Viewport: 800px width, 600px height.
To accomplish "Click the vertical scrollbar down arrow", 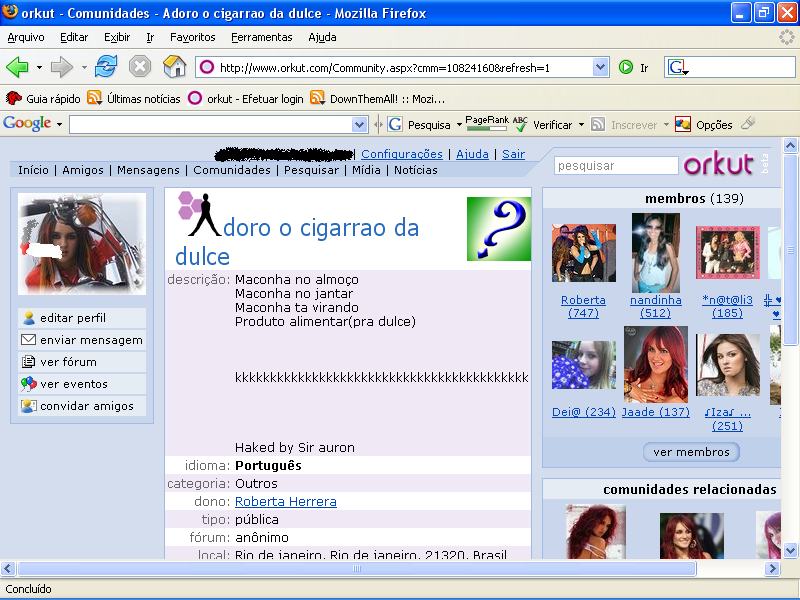I will pyautogui.click(x=790, y=551).
